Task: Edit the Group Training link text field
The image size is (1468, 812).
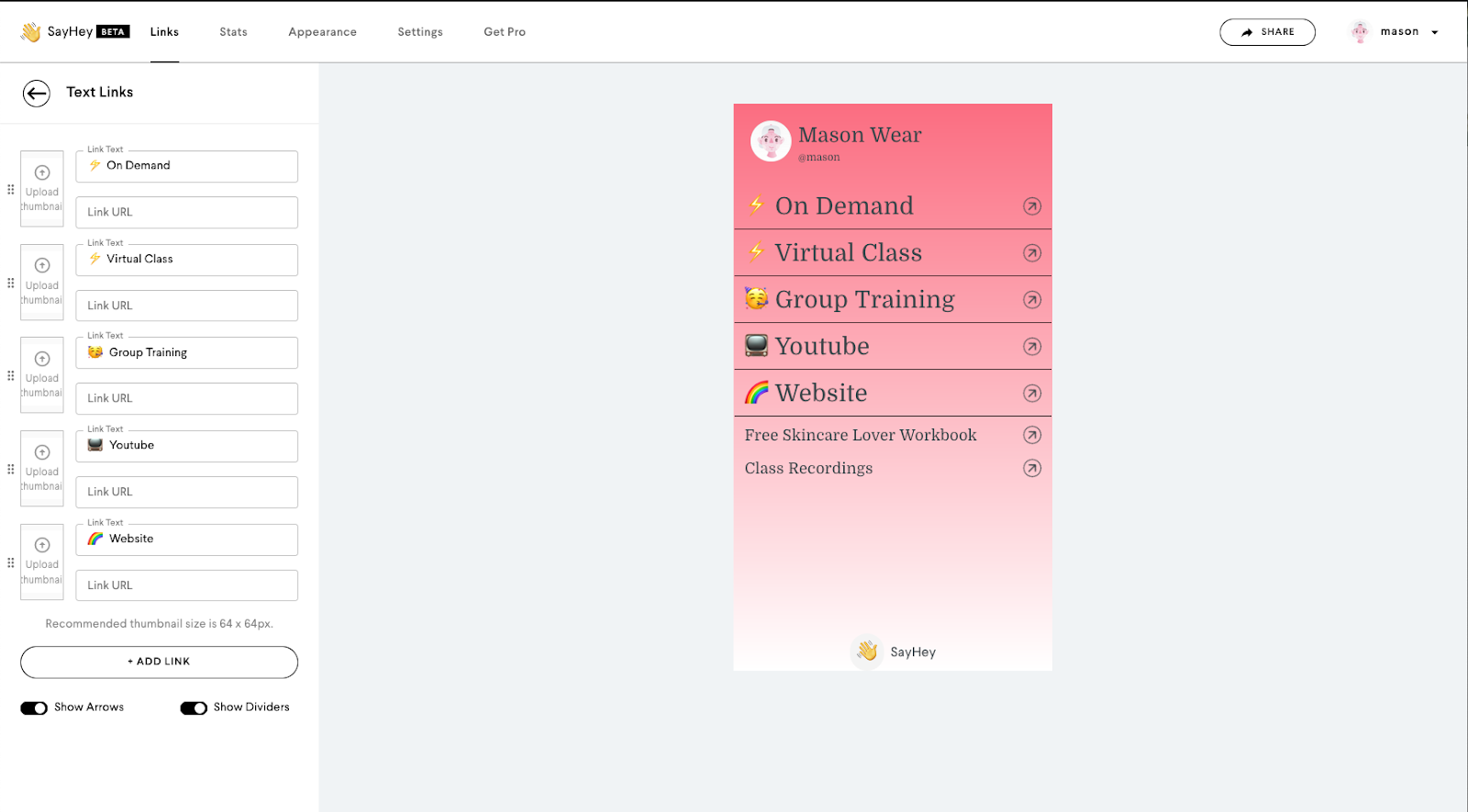Action: 186,352
